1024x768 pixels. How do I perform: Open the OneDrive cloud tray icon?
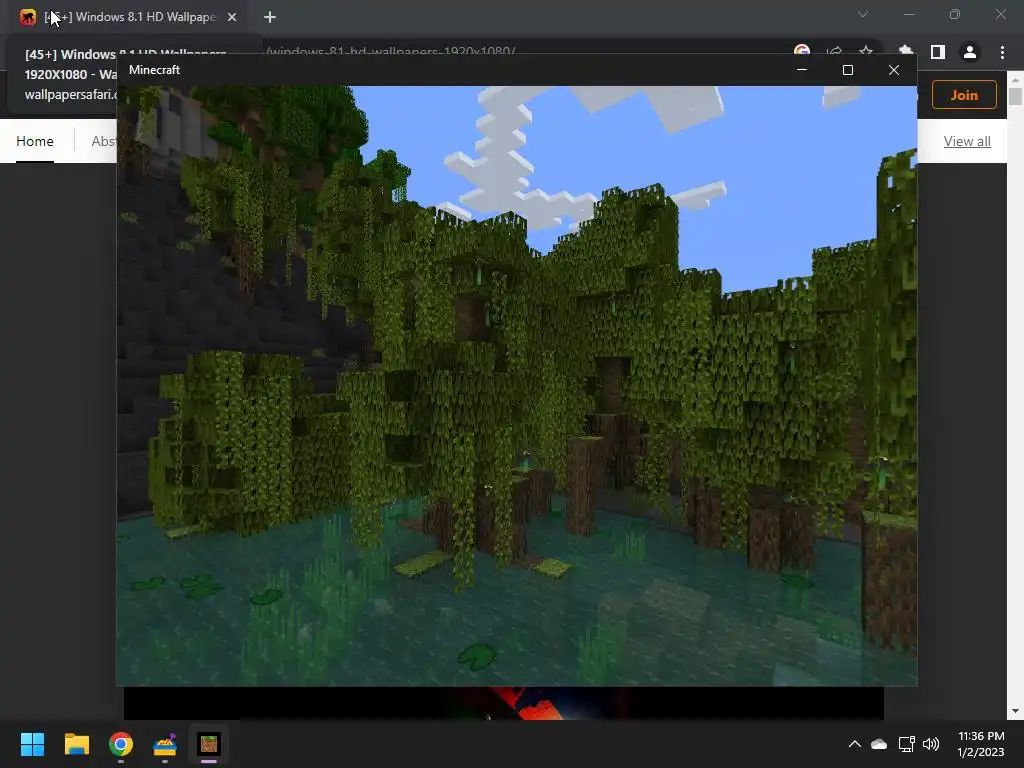(879, 744)
